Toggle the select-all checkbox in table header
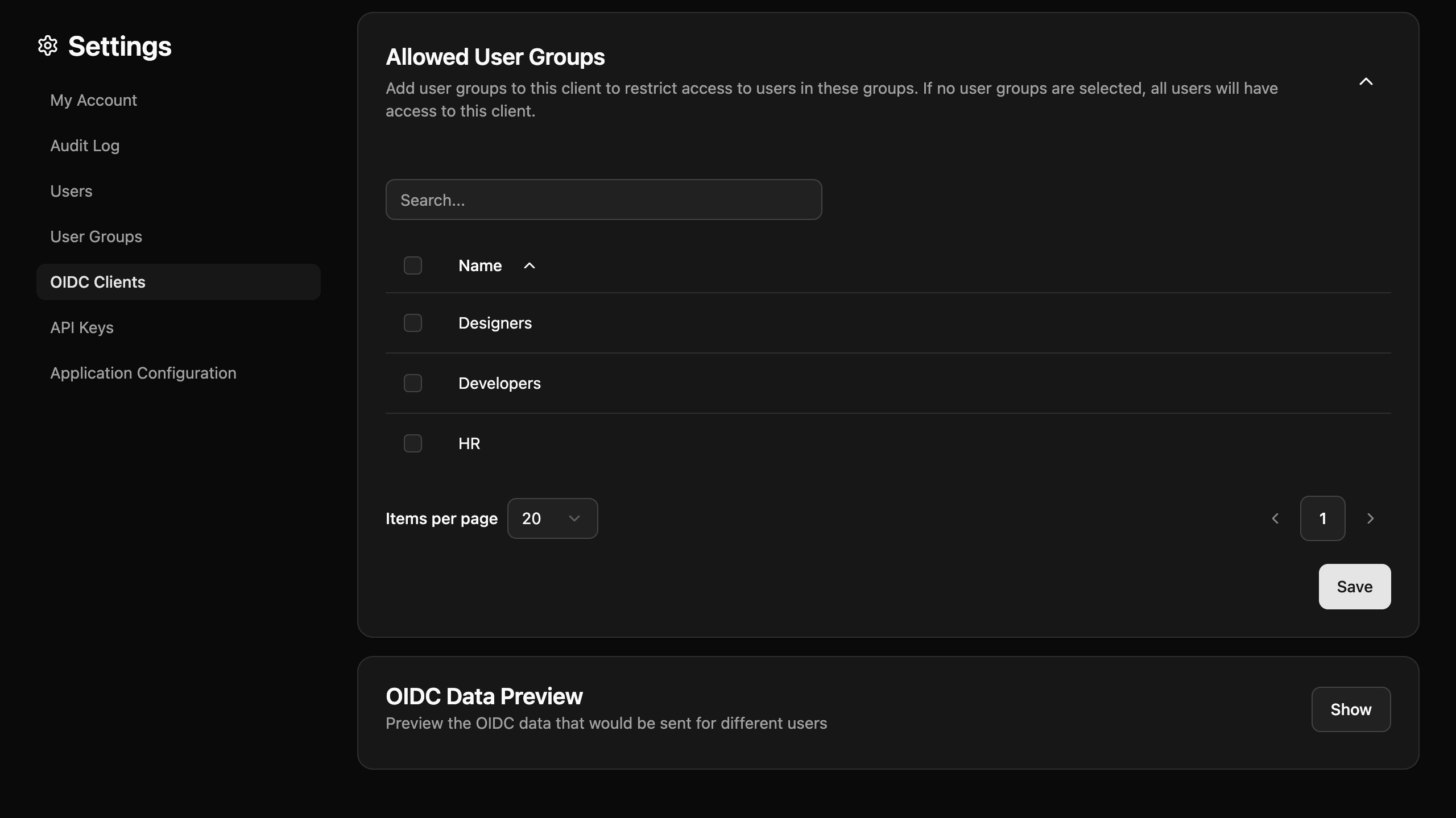The width and height of the screenshot is (1456, 818). coord(412,265)
